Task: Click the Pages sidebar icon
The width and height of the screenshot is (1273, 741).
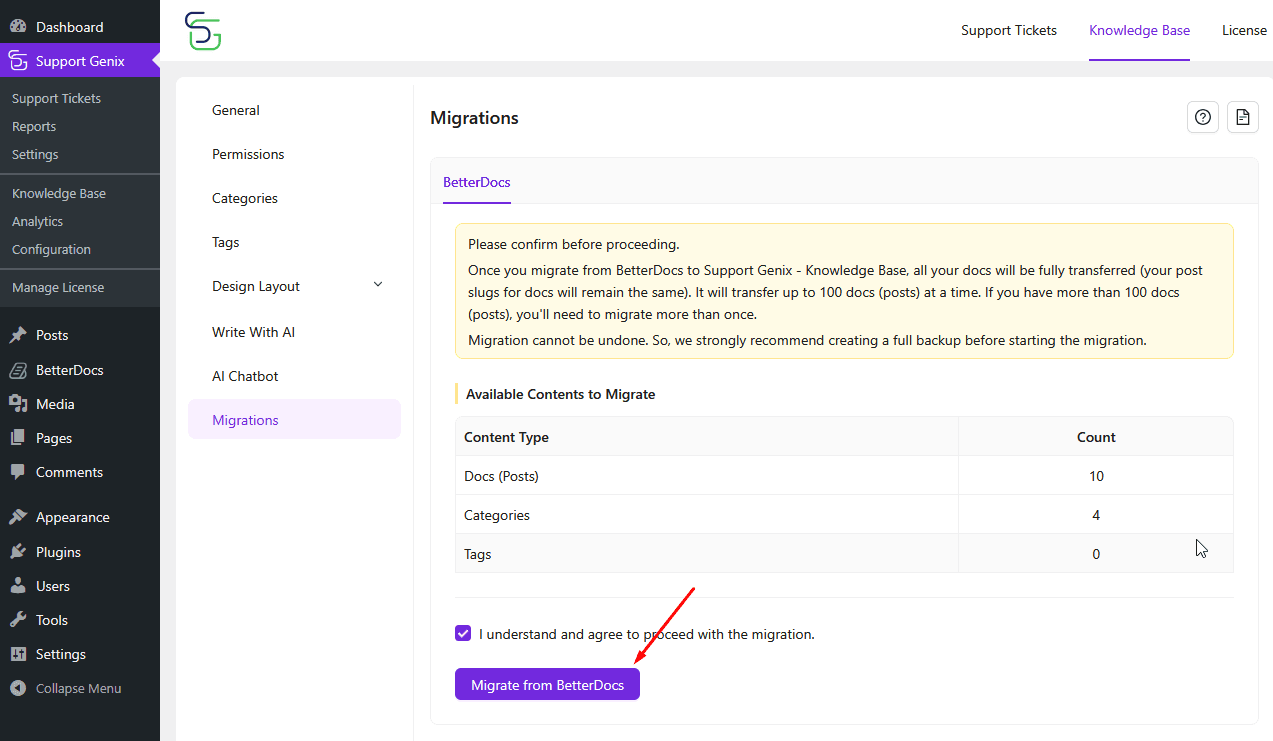Action: coord(18,438)
